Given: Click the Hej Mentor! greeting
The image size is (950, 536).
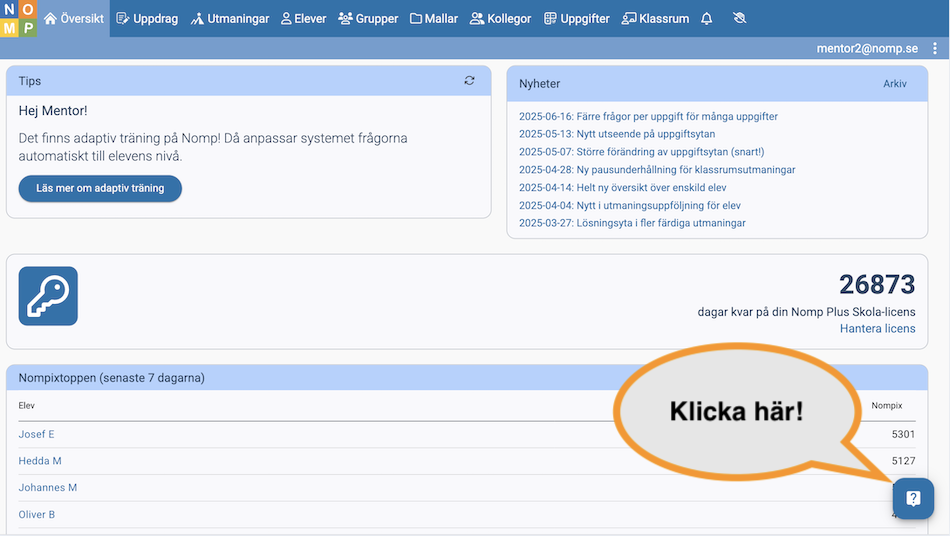Looking at the screenshot, I should coord(53,111).
